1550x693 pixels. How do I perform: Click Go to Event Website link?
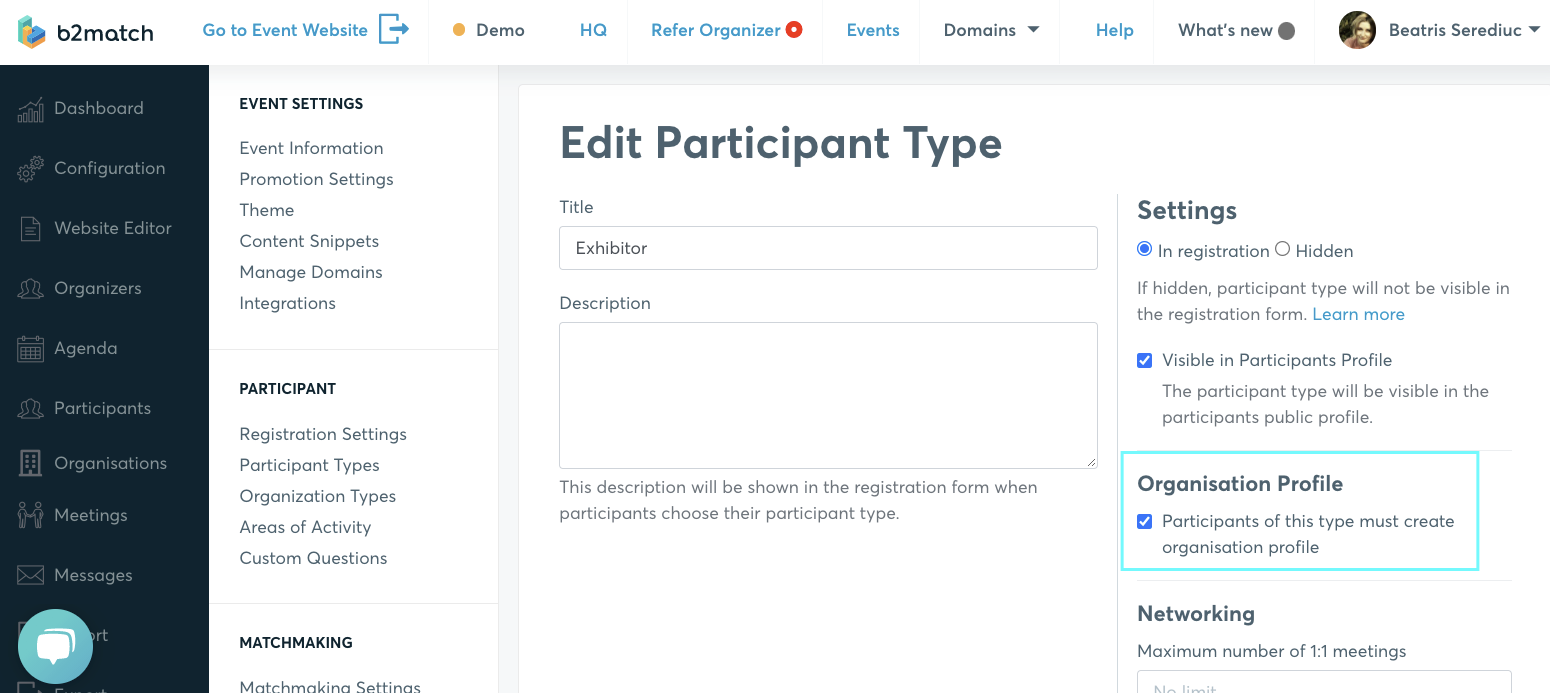285,30
